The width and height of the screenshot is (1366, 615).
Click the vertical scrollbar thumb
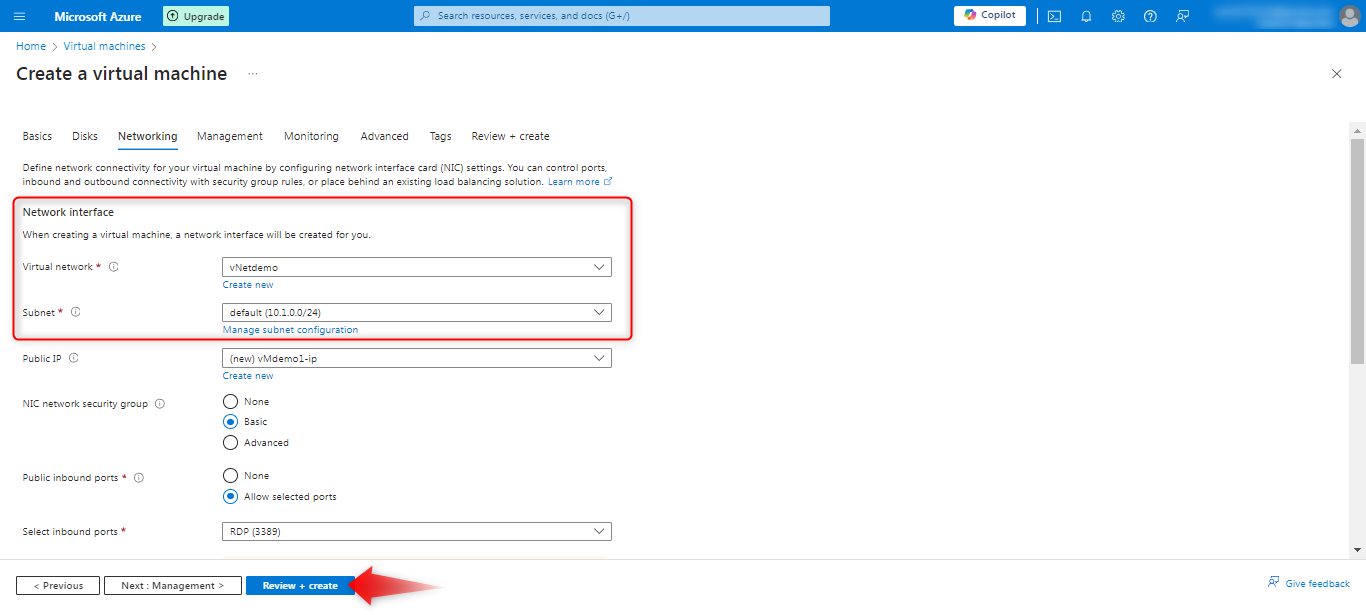(x=1357, y=250)
